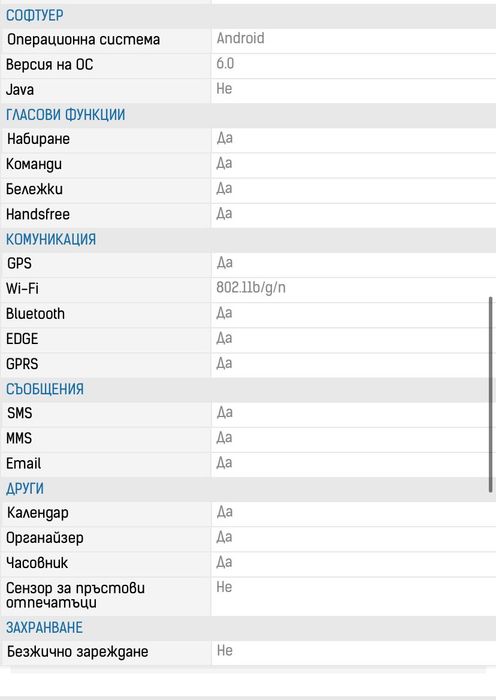Screen dimensions: 496x700
Task: Click the Набиране label
Action: click(38, 139)
